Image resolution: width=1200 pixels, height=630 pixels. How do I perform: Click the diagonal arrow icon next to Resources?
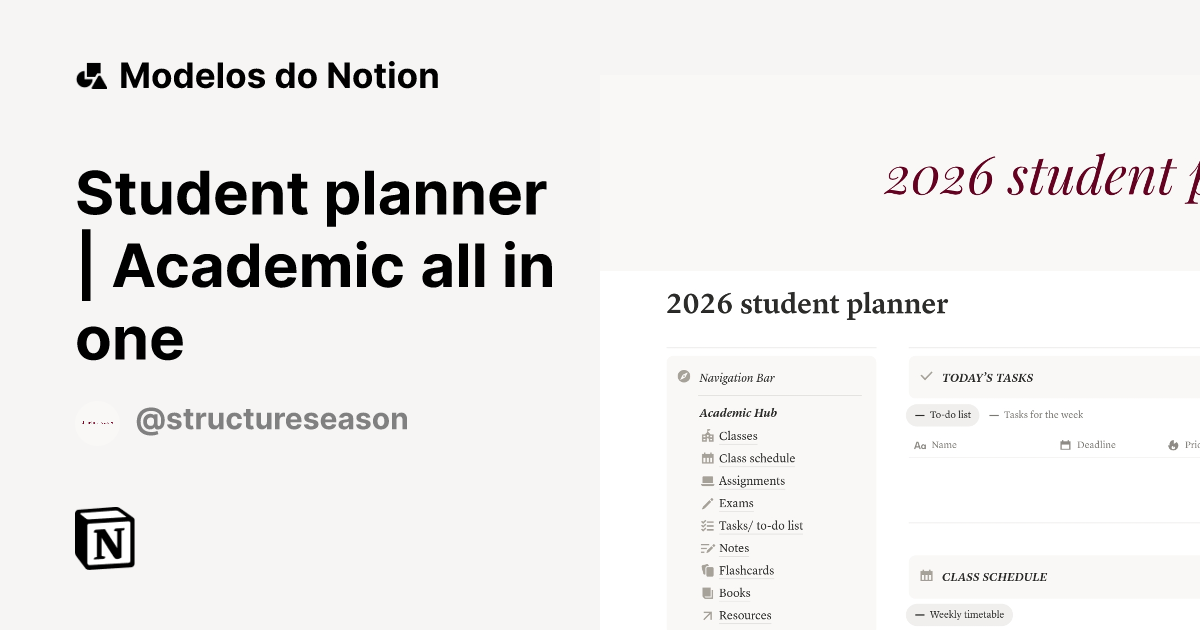coord(707,615)
